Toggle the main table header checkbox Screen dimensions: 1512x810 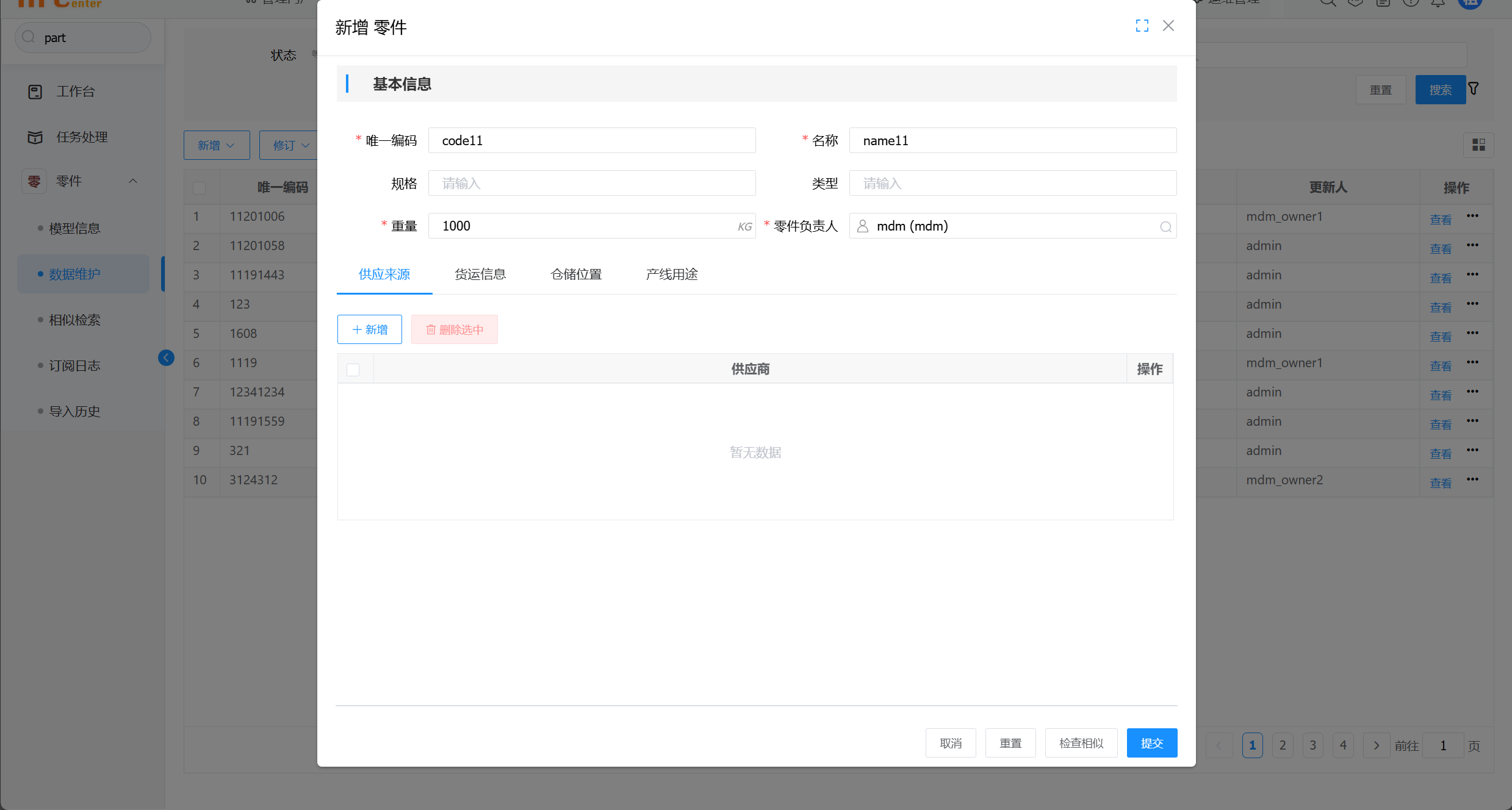(199, 188)
